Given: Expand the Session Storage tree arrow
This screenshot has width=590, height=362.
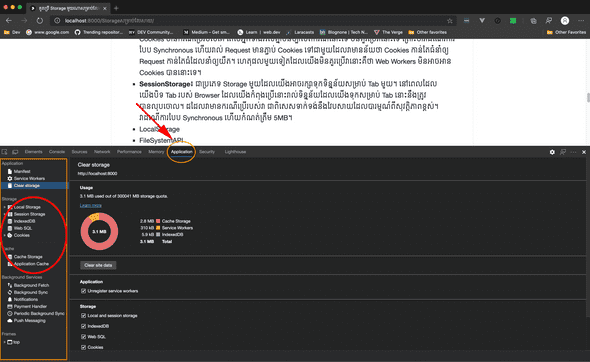Looking at the screenshot, I should tap(4, 214).
